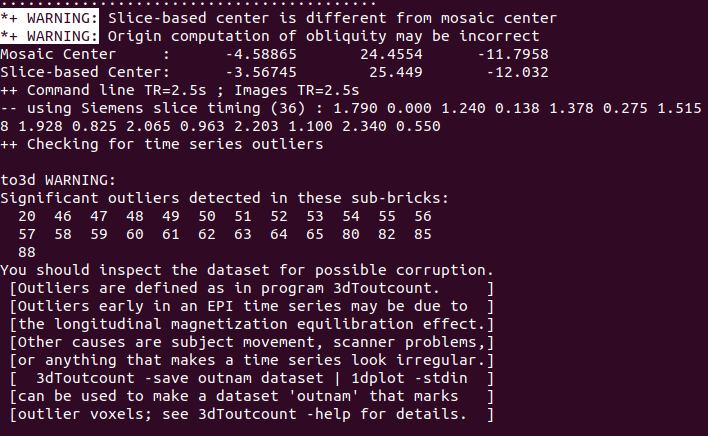Click the Mosaic Center text
Image resolution: width=708 pixels, height=436 pixels.
[x=58, y=54]
